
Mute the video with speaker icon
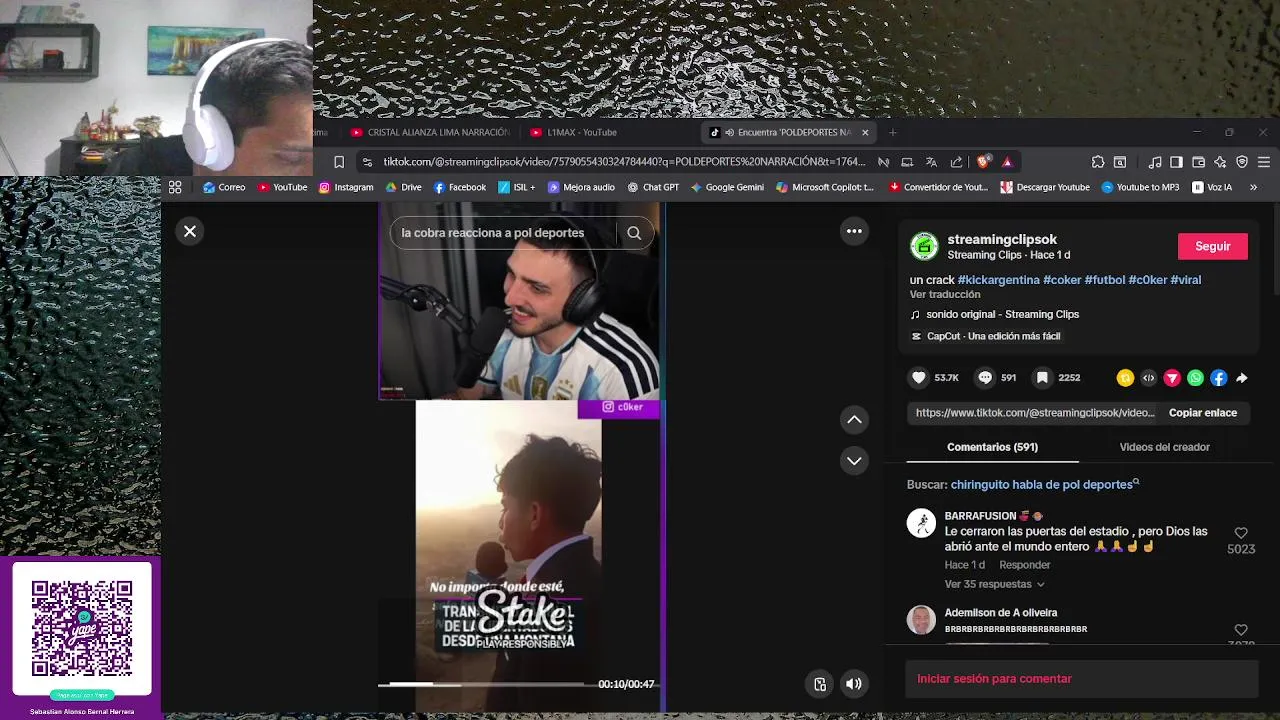tap(853, 684)
